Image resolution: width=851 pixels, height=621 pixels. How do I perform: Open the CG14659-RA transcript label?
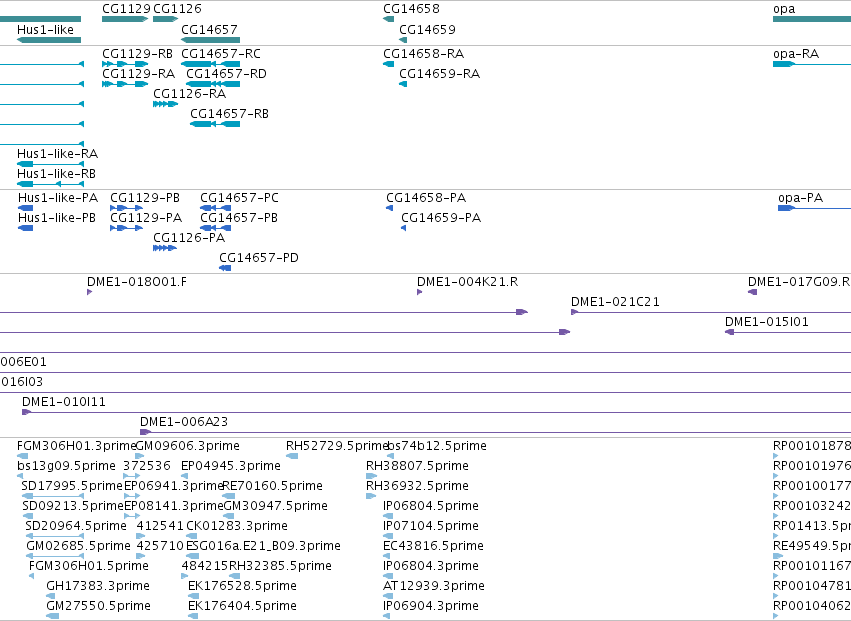(x=440, y=74)
